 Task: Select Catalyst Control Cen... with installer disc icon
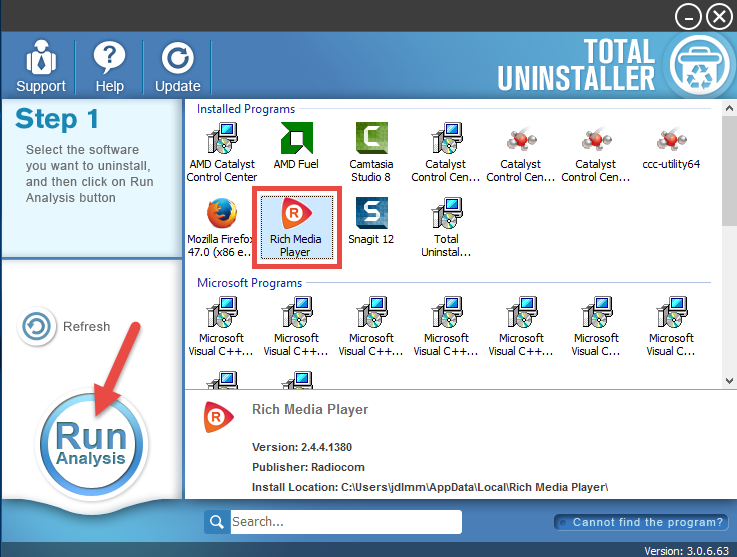click(446, 152)
